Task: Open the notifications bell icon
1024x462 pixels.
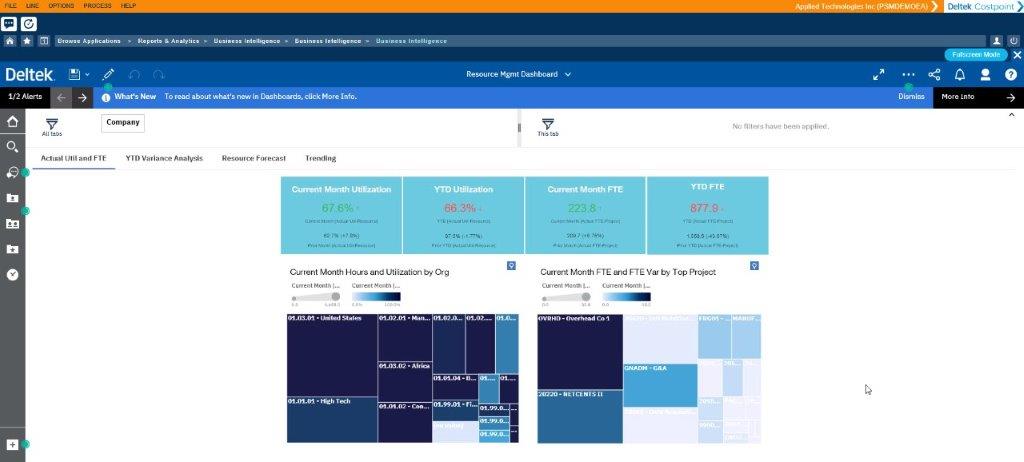Action: 960,75
